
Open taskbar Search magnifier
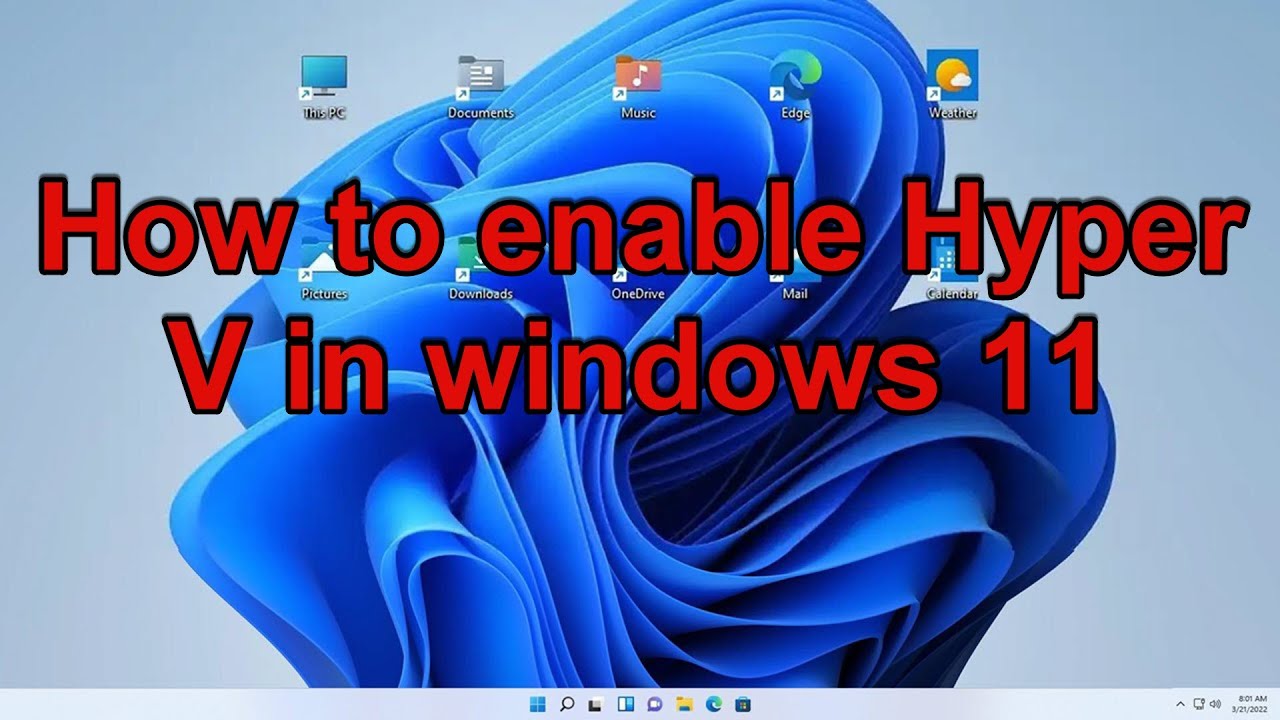click(x=567, y=704)
